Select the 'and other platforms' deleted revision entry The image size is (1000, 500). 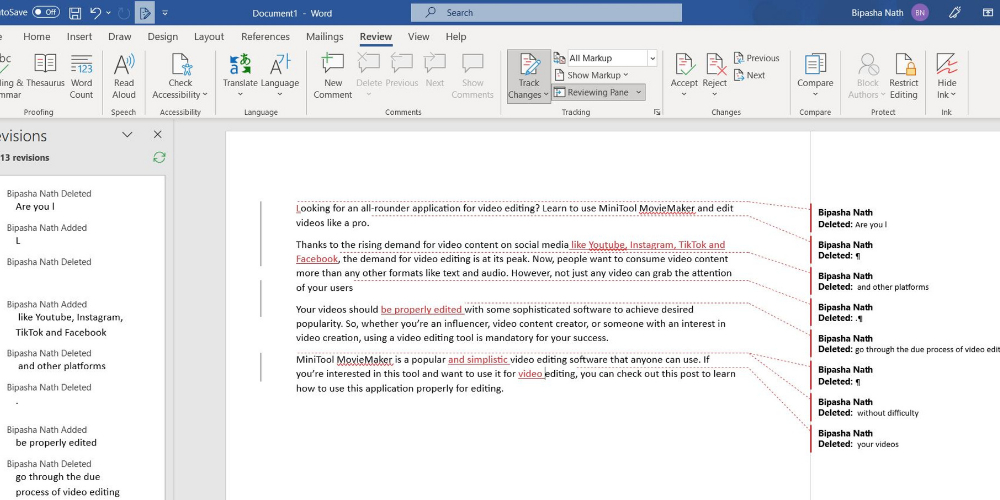[x=55, y=360]
